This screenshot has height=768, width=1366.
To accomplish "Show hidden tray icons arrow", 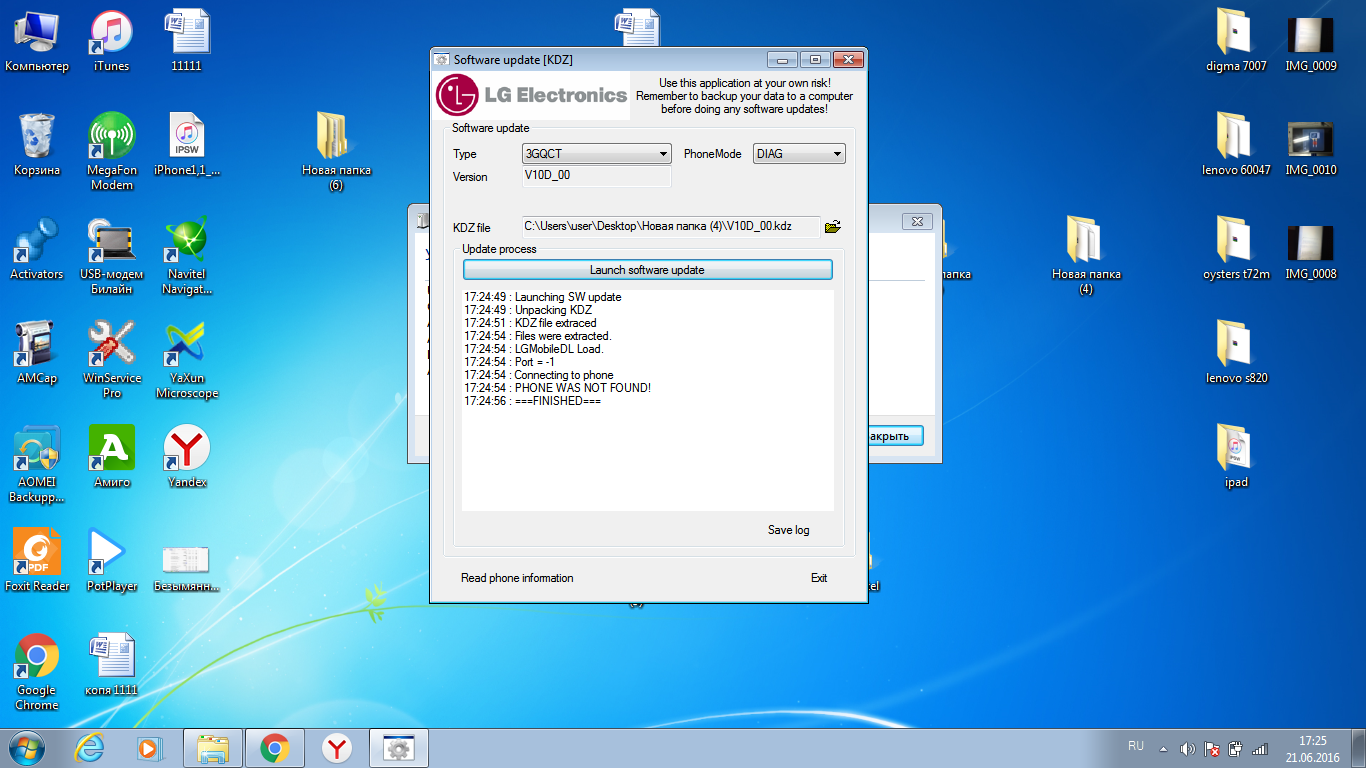I will click(1162, 748).
